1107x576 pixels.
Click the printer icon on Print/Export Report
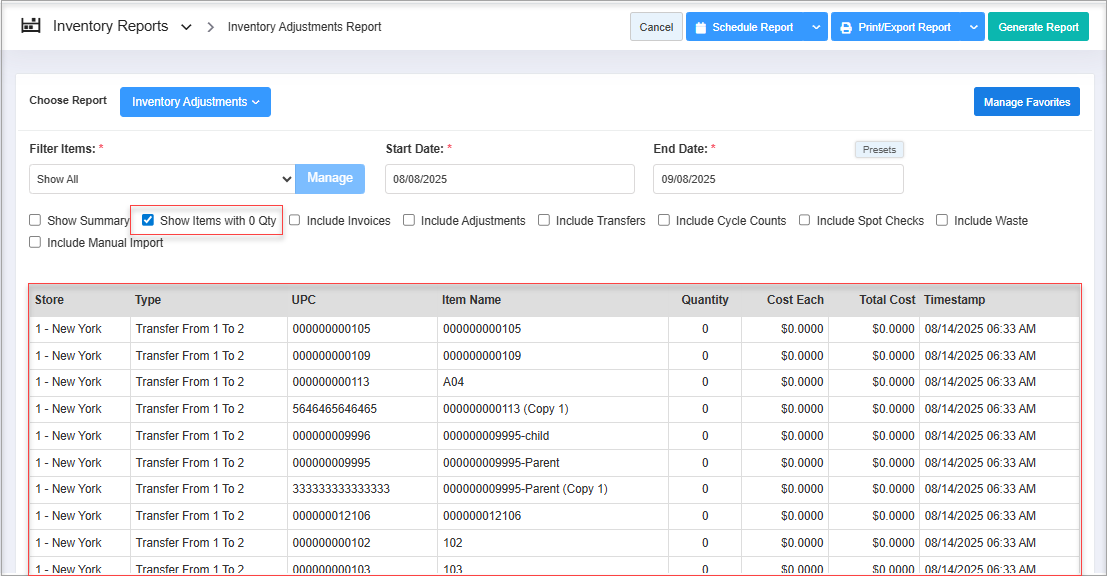point(846,27)
